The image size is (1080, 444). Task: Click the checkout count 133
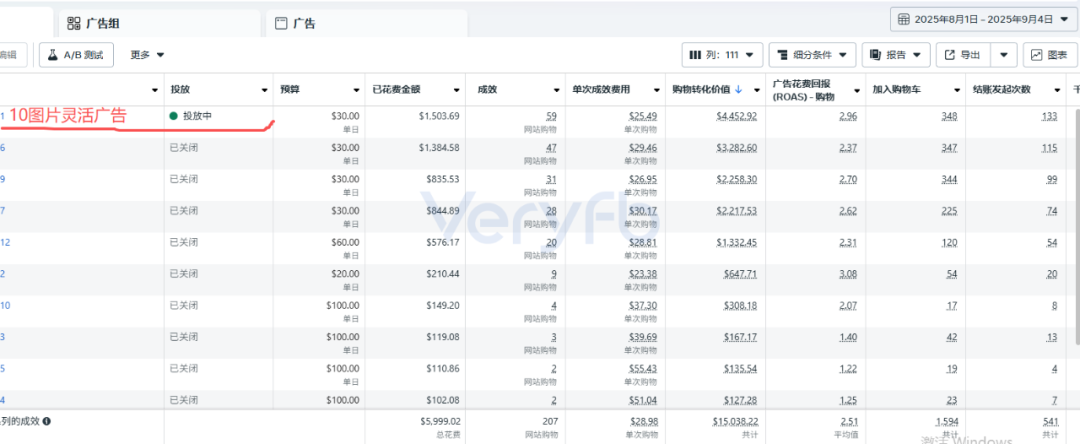pos(1050,116)
